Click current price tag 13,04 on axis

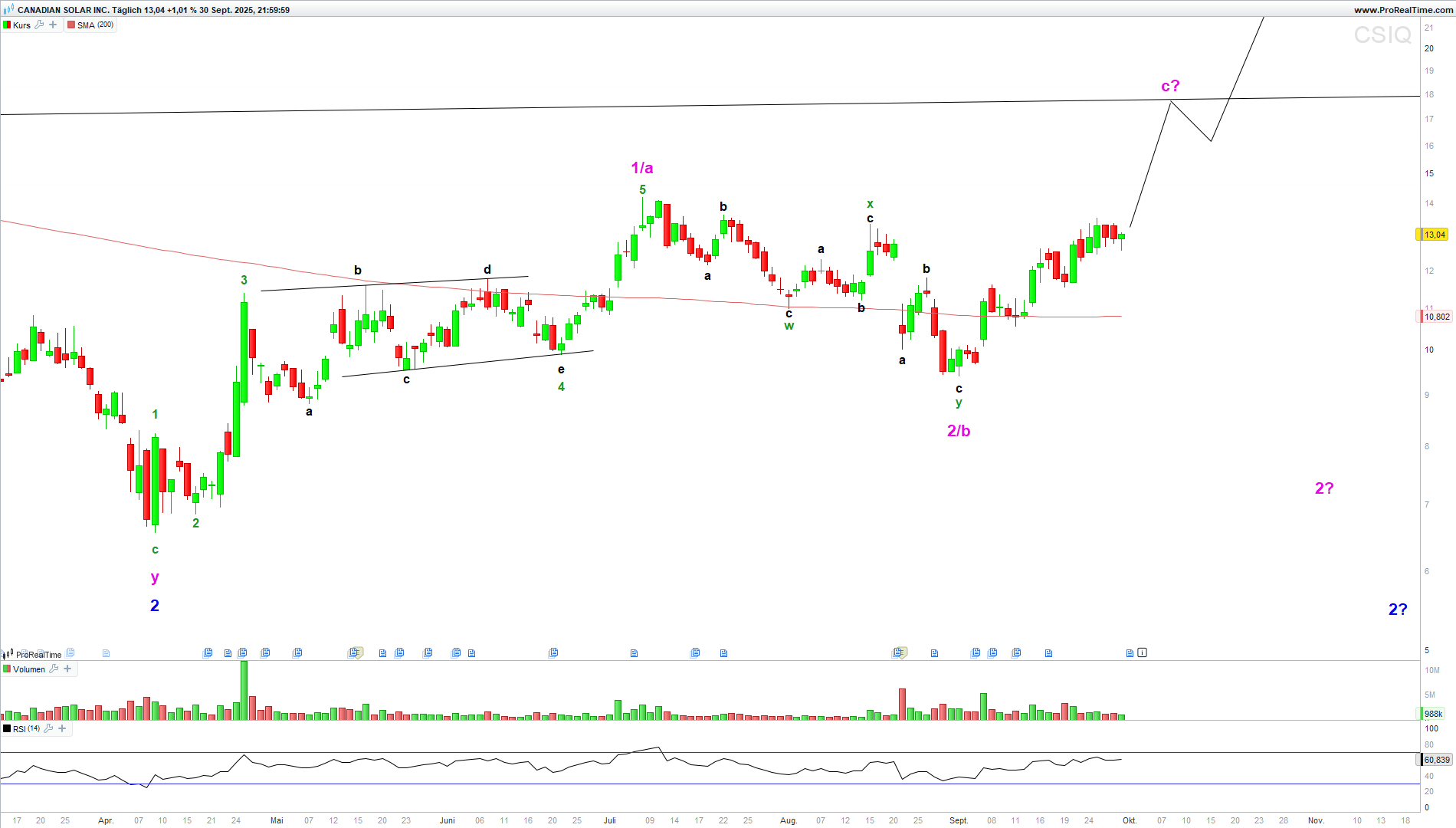tap(1433, 235)
